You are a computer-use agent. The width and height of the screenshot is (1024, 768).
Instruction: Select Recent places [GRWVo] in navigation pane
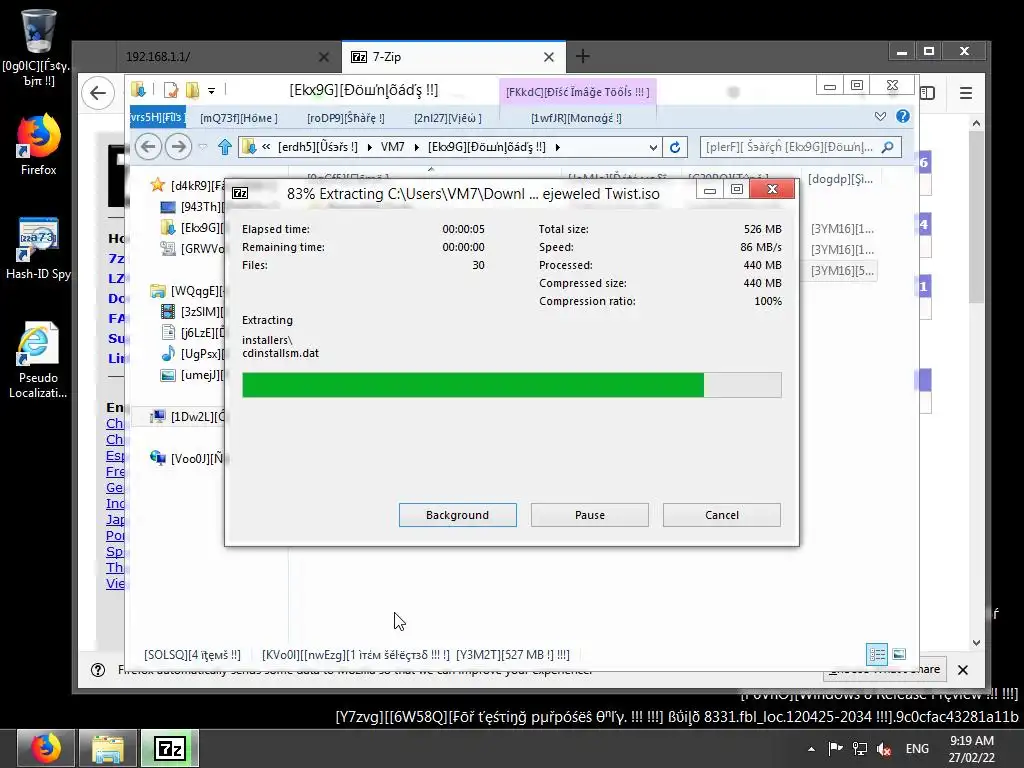pos(194,249)
